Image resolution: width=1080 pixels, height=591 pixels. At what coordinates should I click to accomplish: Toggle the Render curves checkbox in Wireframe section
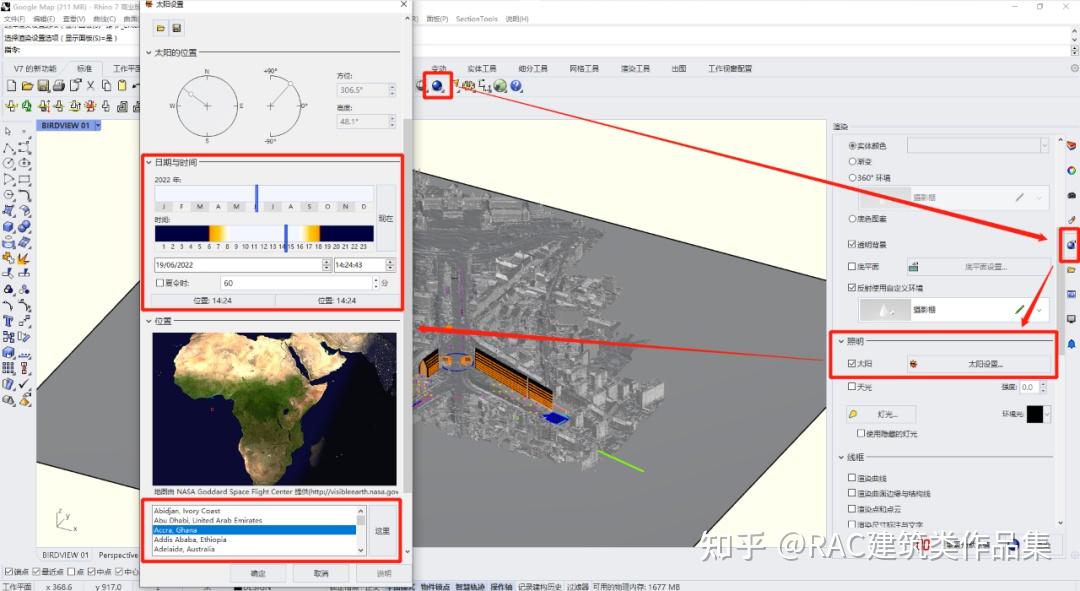[x=852, y=477]
